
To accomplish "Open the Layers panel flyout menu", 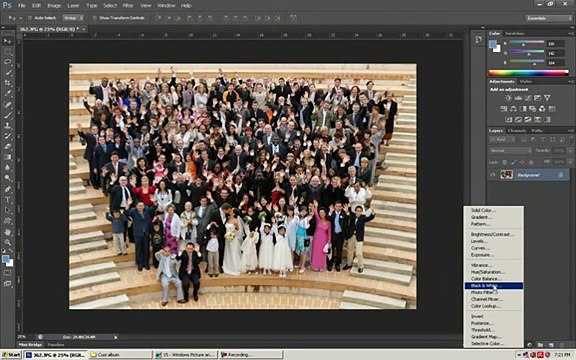I will (570, 130).
